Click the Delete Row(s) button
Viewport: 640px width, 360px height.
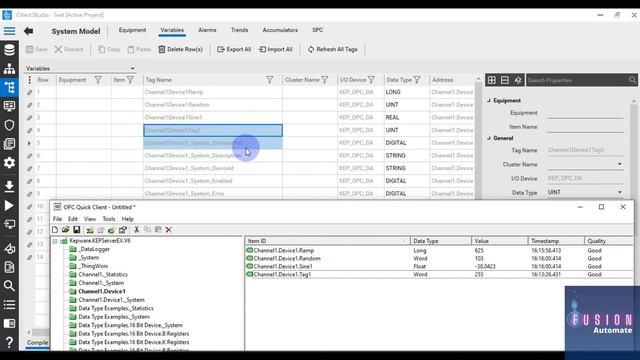180,49
